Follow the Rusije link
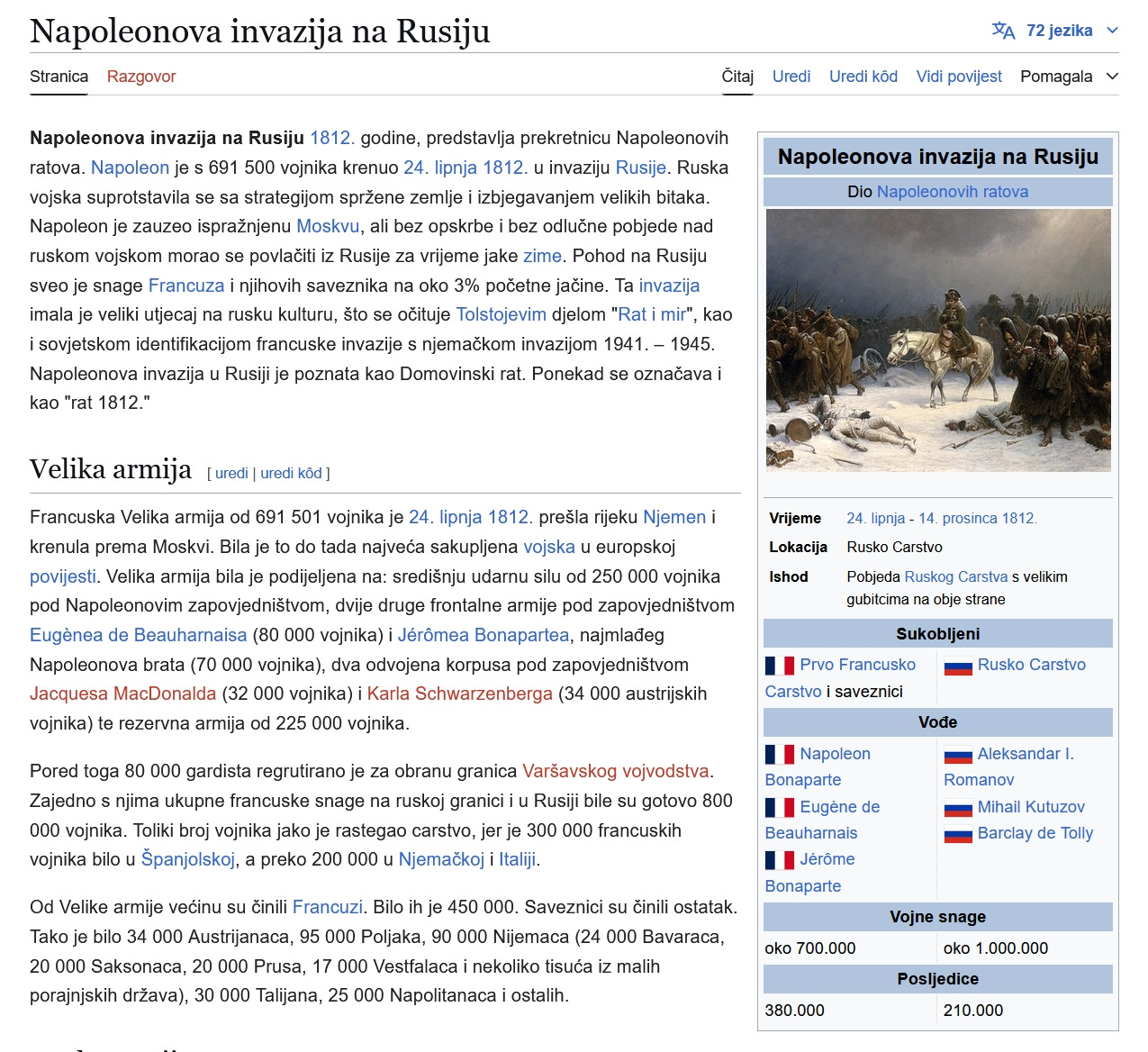Image resolution: width=1148 pixels, height=1052 pixels. (x=640, y=168)
